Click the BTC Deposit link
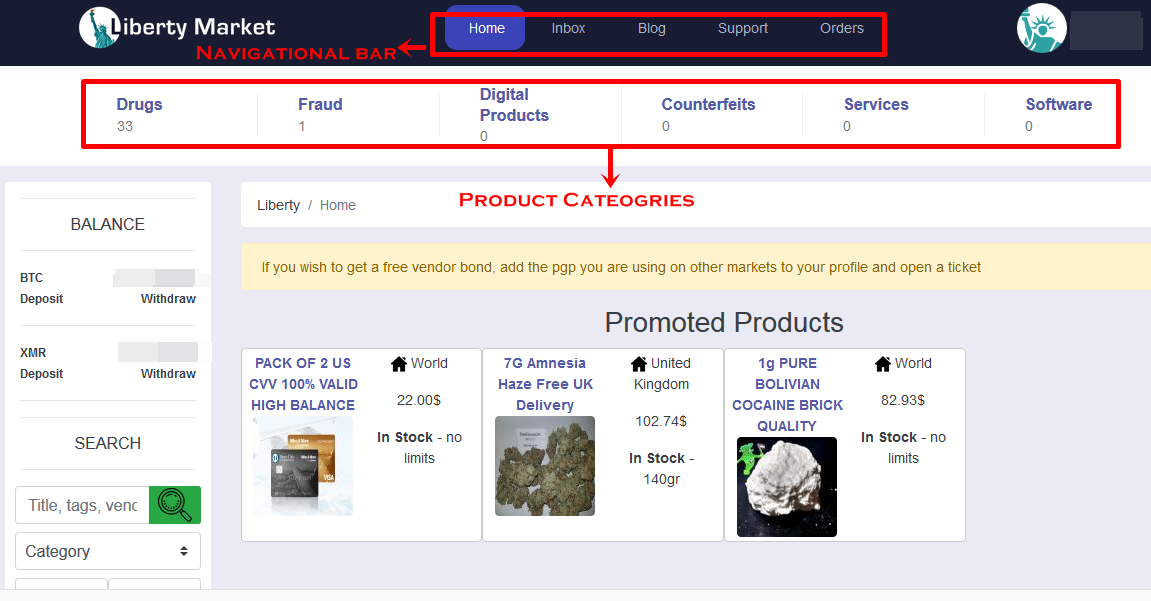 [41, 299]
